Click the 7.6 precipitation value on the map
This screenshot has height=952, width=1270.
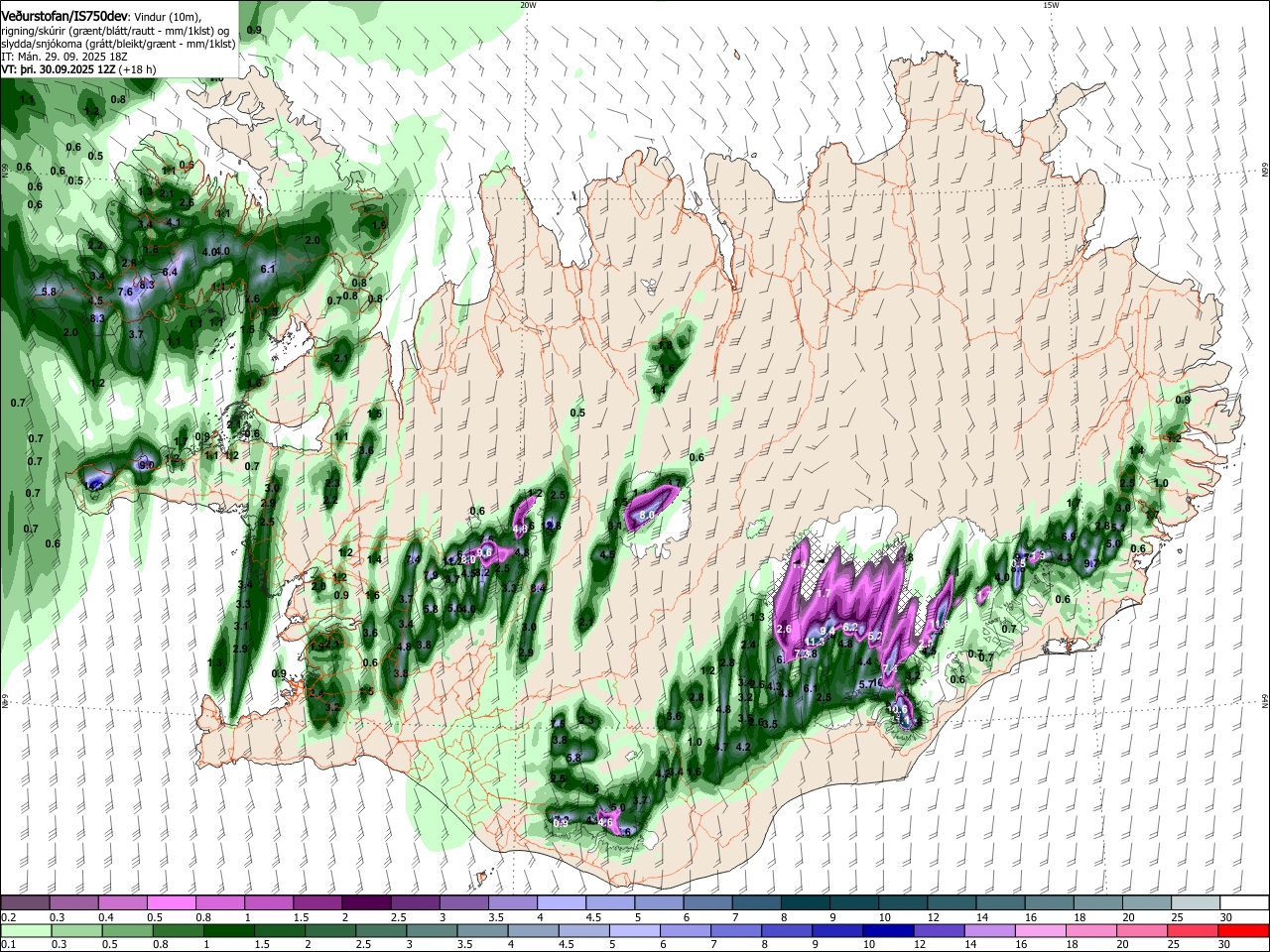point(125,293)
